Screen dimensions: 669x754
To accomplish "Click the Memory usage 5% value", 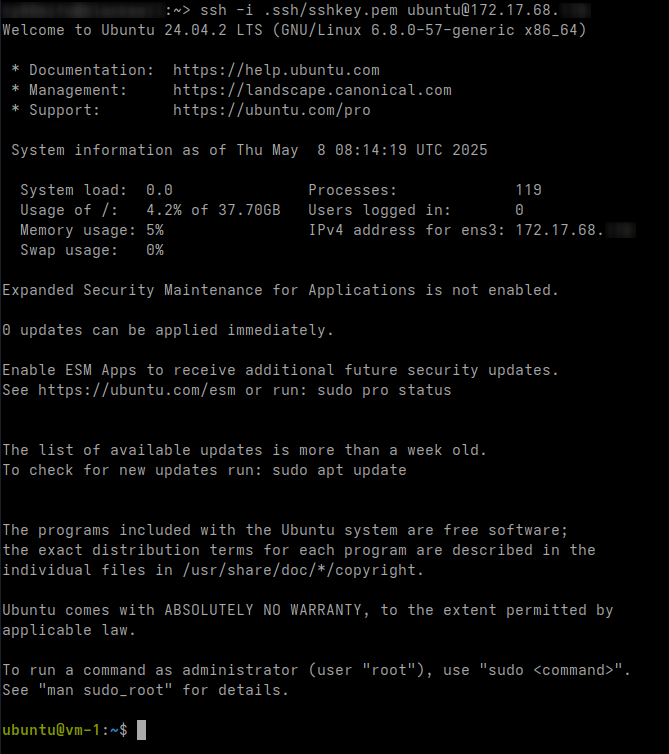I will pos(155,230).
